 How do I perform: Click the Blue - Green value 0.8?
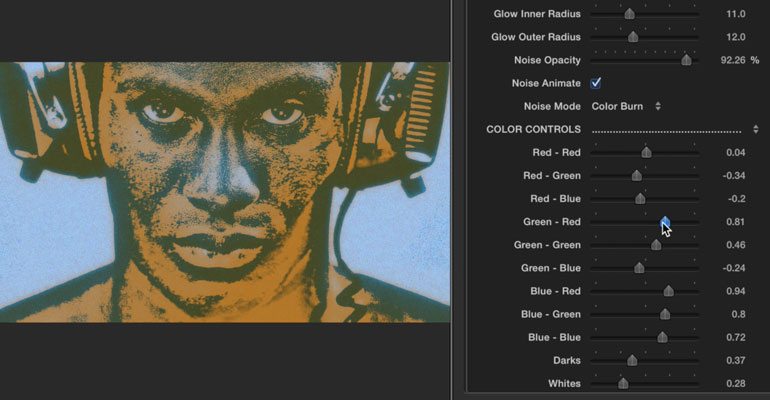point(739,314)
